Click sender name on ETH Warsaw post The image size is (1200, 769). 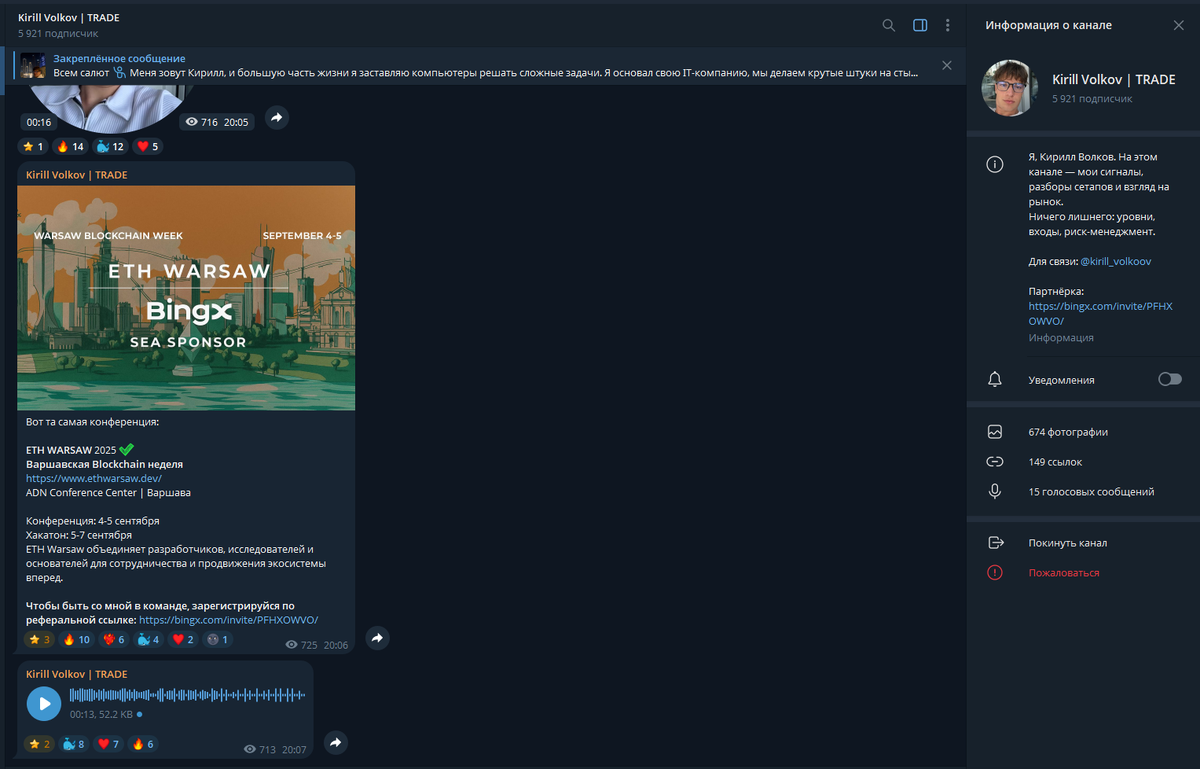(76, 175)
